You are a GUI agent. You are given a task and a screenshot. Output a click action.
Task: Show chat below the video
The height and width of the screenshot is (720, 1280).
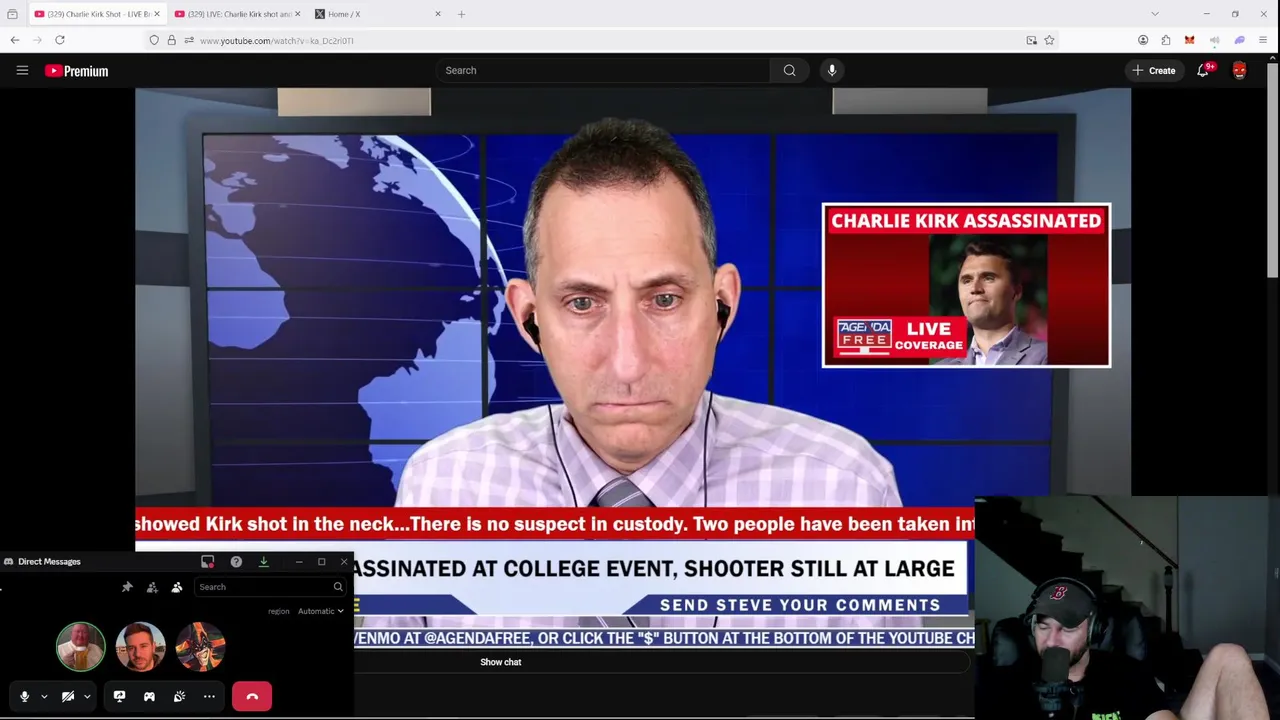click(x=500, y=662)
